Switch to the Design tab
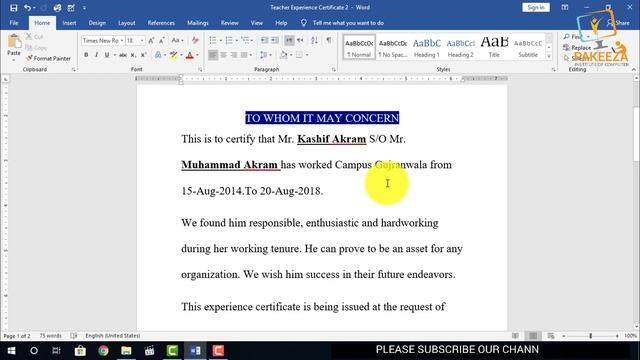 [x=97, y=23]
